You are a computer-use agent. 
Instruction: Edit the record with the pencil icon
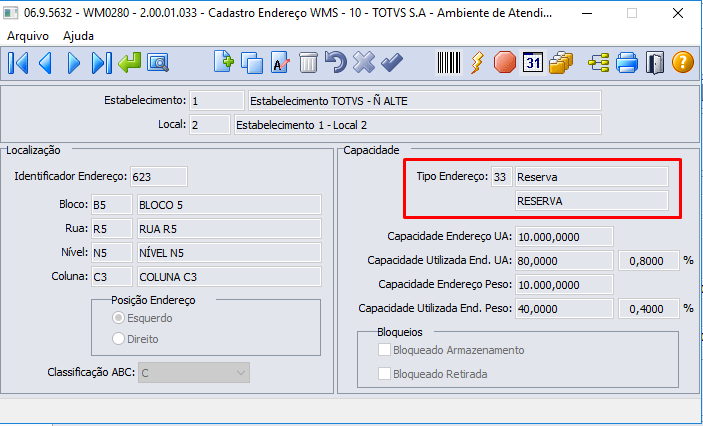pyautogui.click(x=280, y=63)
